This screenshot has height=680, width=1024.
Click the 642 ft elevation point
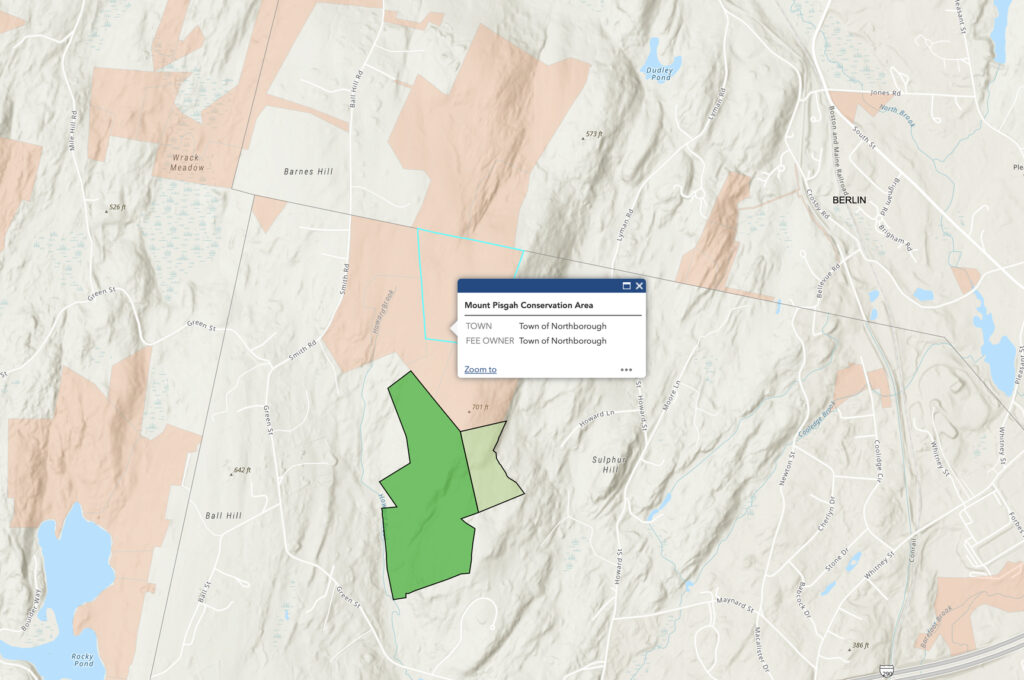pos(240,471)
